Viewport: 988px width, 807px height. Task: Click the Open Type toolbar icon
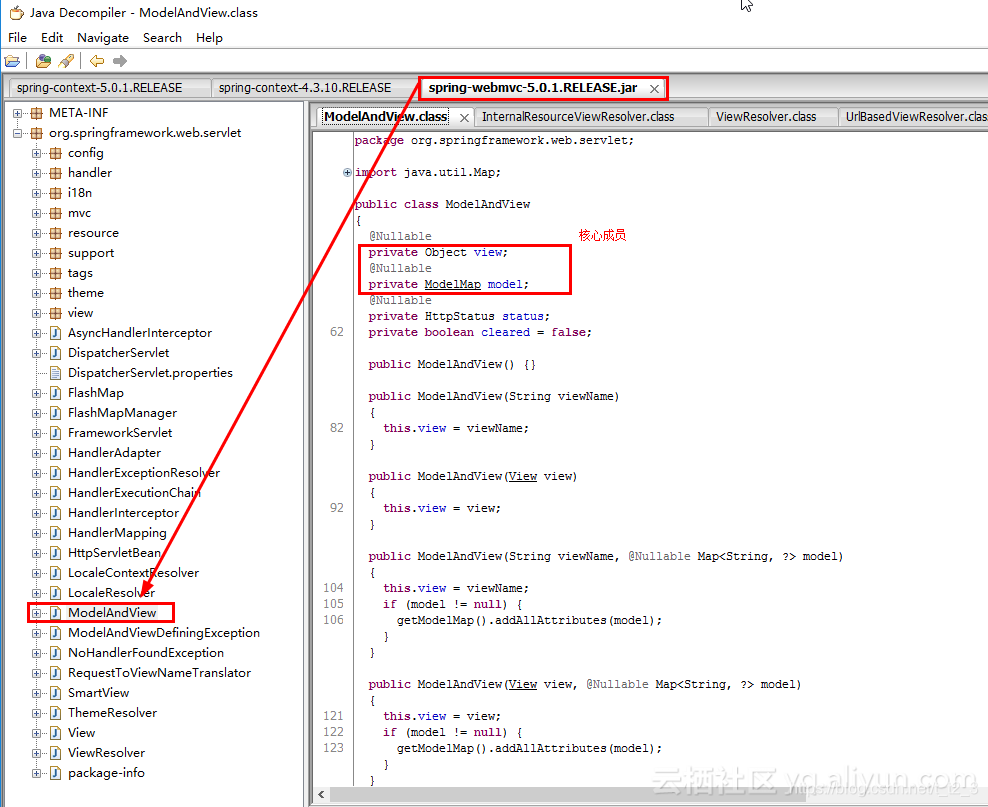[x=43, y=61]
